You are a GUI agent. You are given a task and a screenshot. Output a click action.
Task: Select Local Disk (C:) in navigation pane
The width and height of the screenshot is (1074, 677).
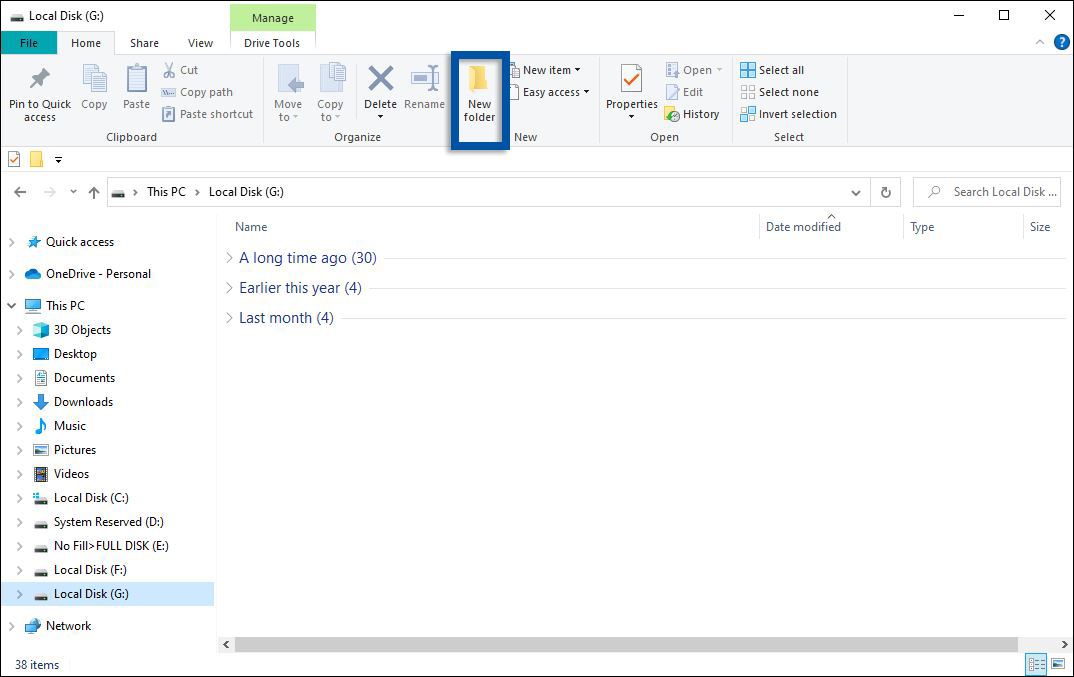(x=91, y=498)
